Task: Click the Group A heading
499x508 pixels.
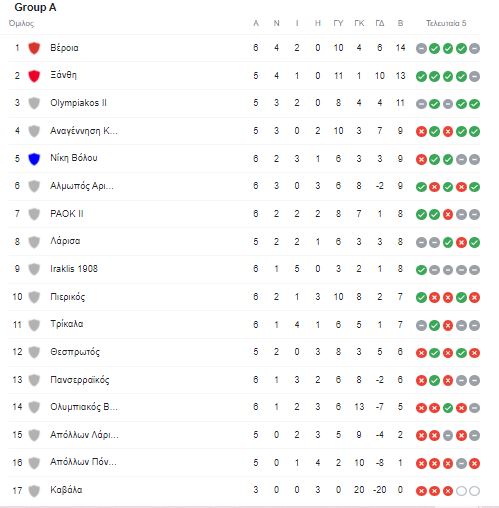Action: [35, 7]
